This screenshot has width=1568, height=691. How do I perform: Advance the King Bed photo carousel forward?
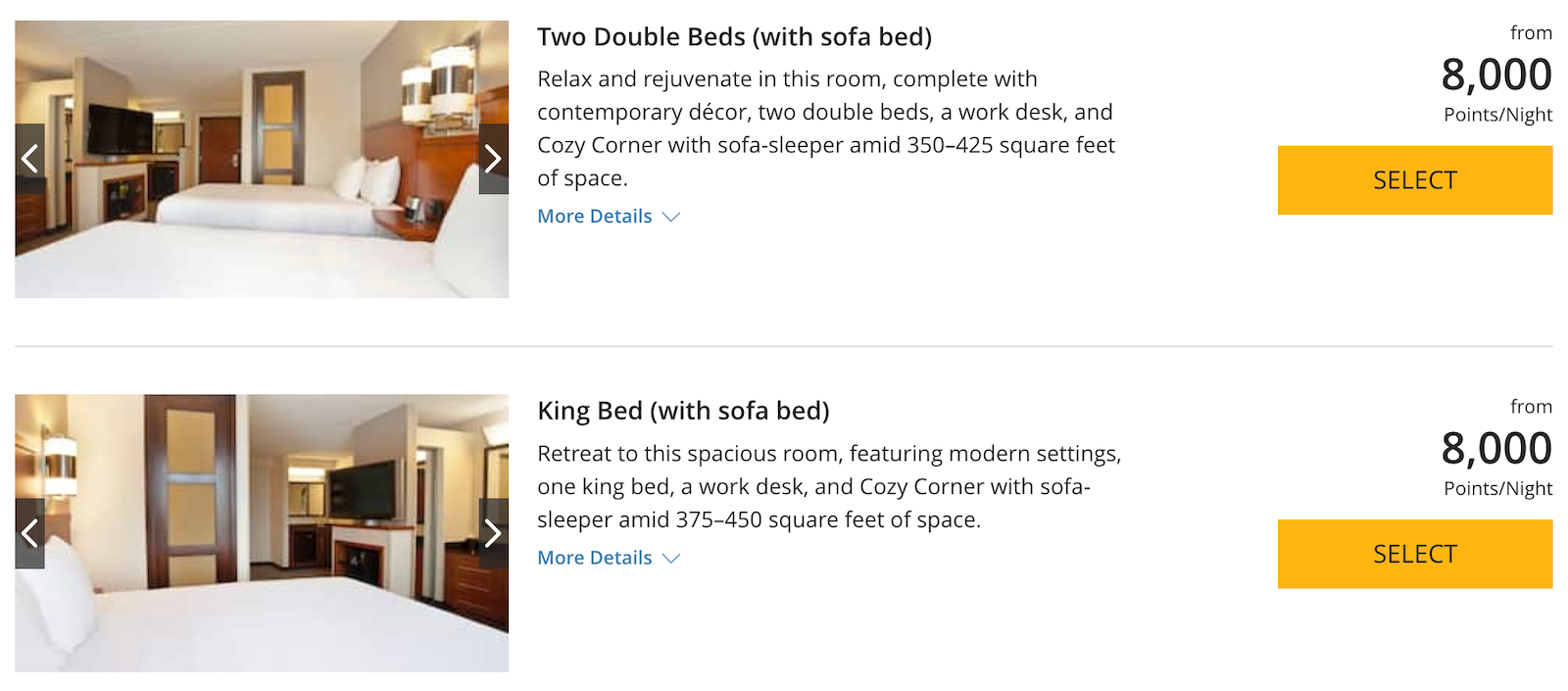click(x=493, y=532)
